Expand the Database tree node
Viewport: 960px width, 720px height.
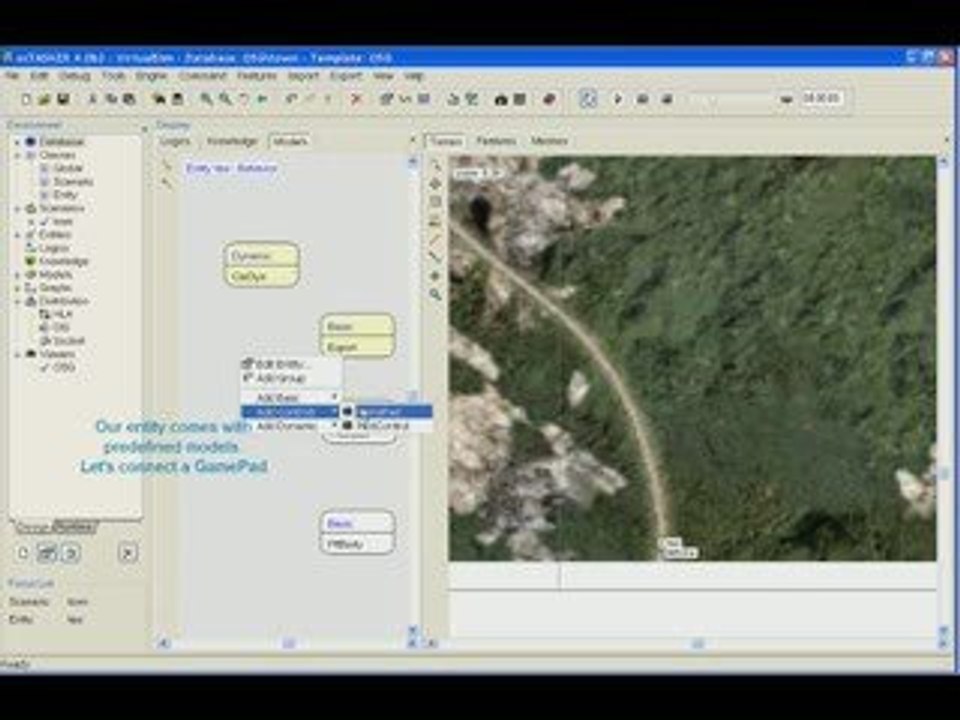coord(18,141)
